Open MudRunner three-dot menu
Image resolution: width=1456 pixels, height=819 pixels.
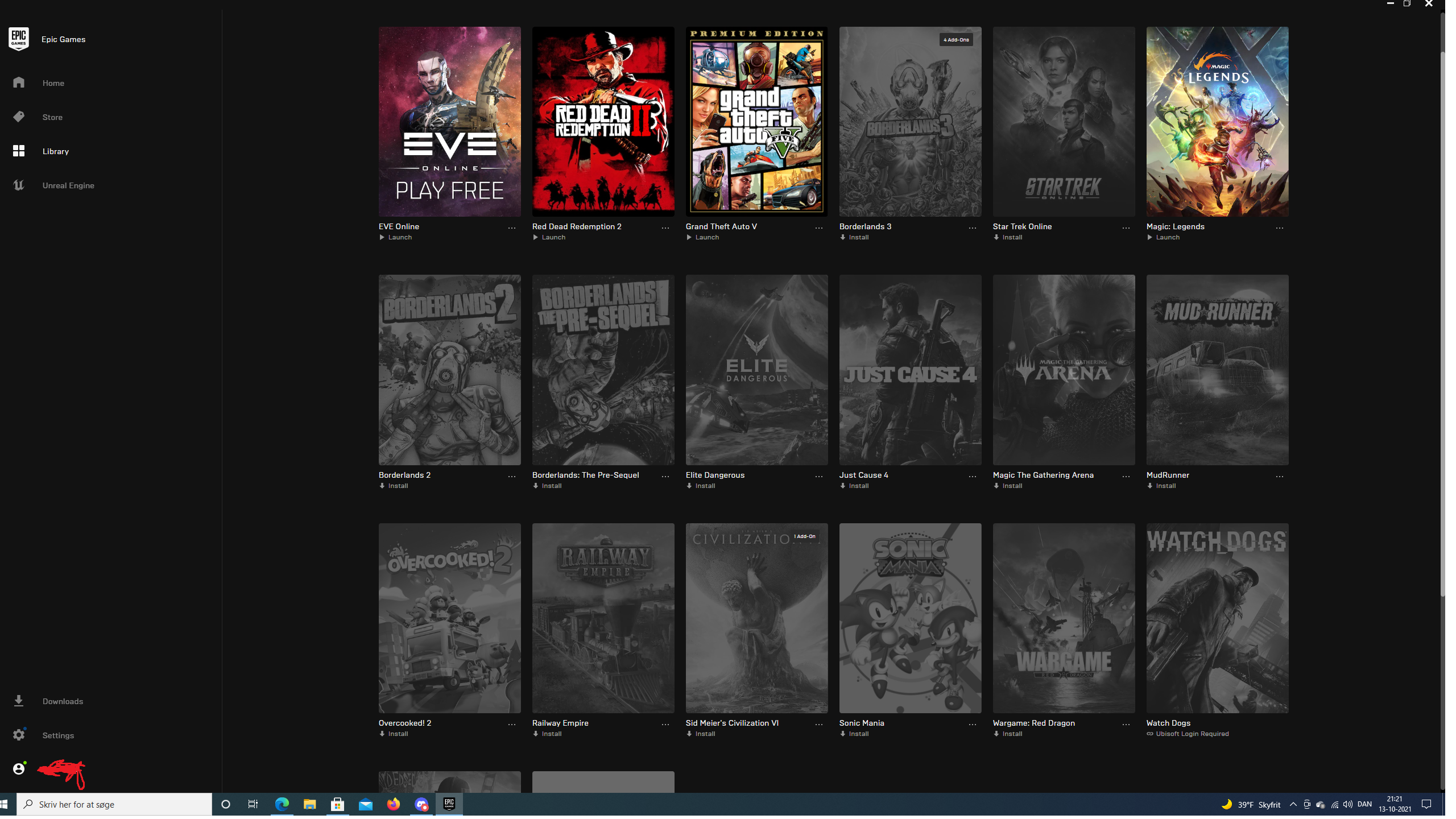[x=1280, y=477]
